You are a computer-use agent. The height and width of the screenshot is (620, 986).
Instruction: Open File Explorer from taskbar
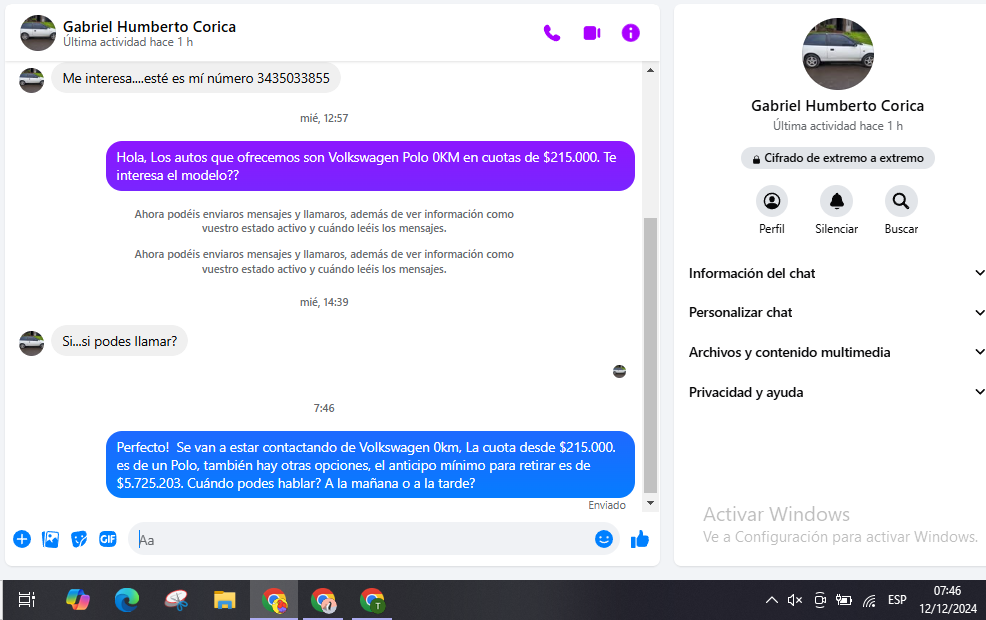click(x=224, y=600)
